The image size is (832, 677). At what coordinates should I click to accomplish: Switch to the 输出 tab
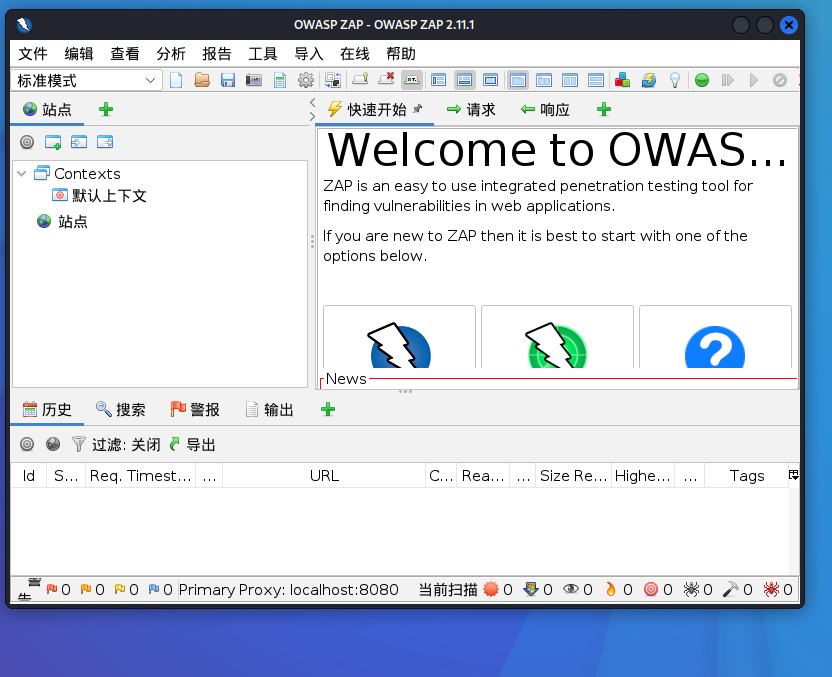pos(269,410)
